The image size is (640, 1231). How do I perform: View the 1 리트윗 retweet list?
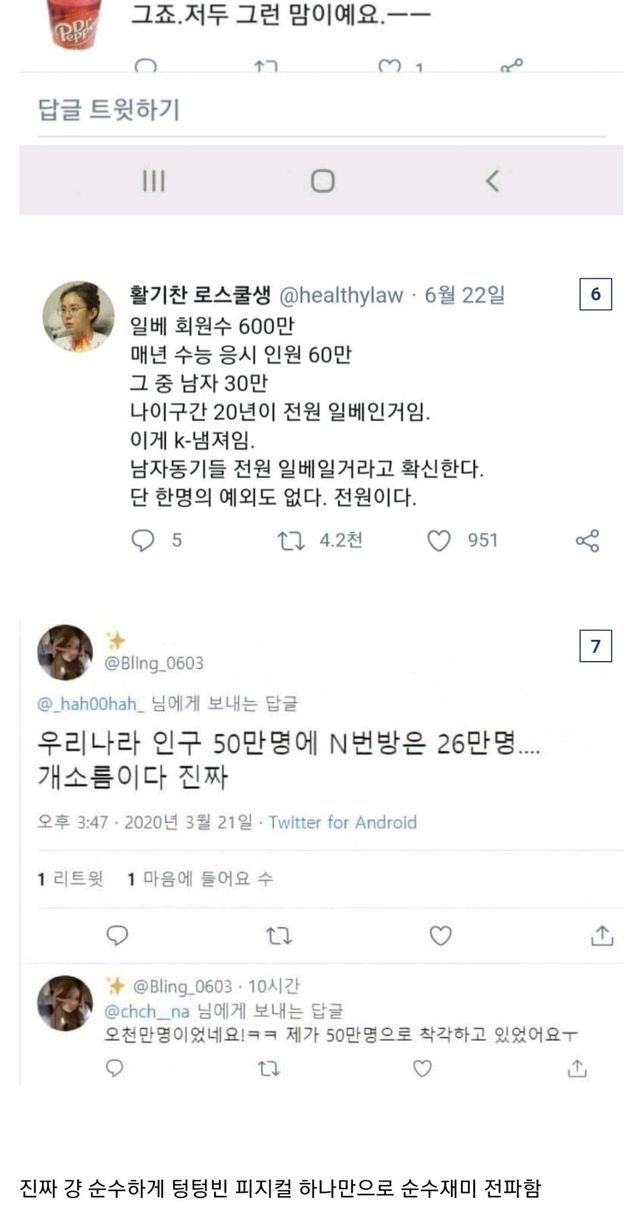click(x=70, y=879)
